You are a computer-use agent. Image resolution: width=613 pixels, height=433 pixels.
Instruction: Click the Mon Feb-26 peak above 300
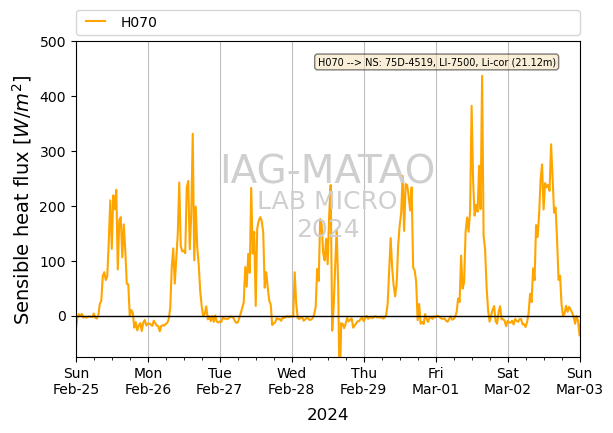point(192,134)
